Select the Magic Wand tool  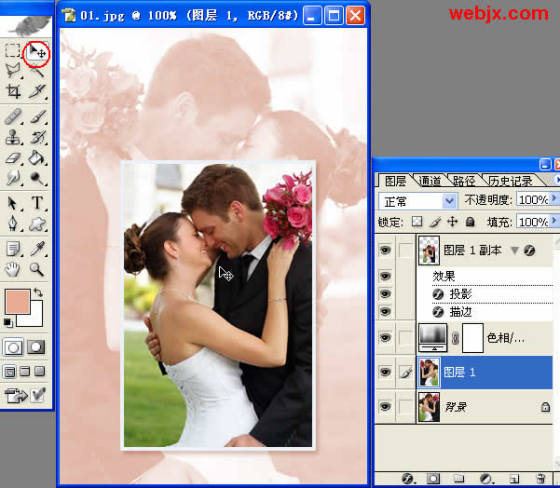[37, 71]
